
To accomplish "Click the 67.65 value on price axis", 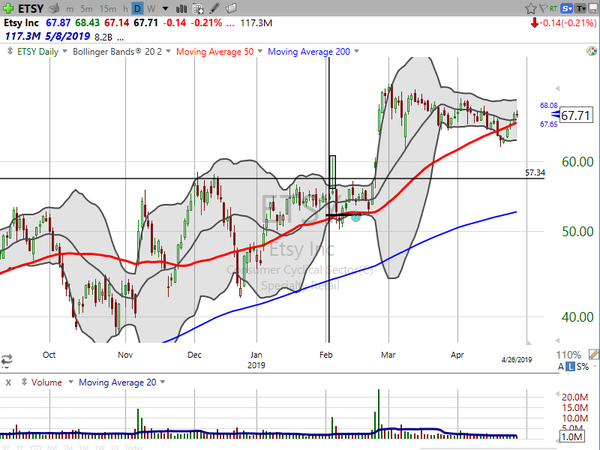I will (548, 124).
